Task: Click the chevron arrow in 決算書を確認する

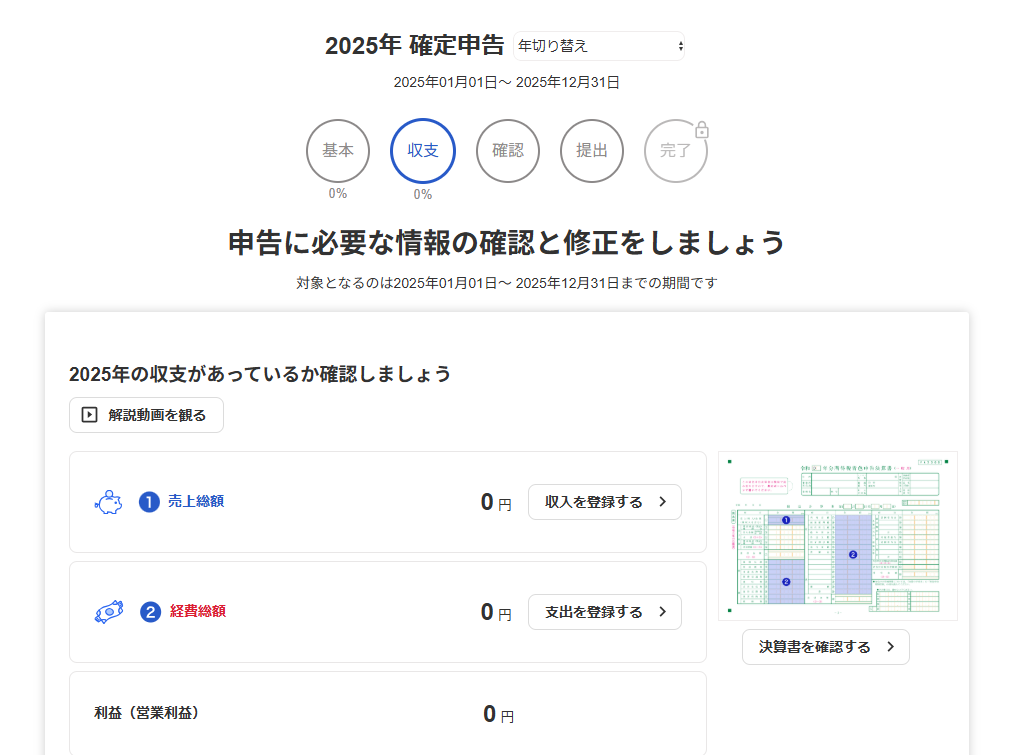Action: coord(891,647)
